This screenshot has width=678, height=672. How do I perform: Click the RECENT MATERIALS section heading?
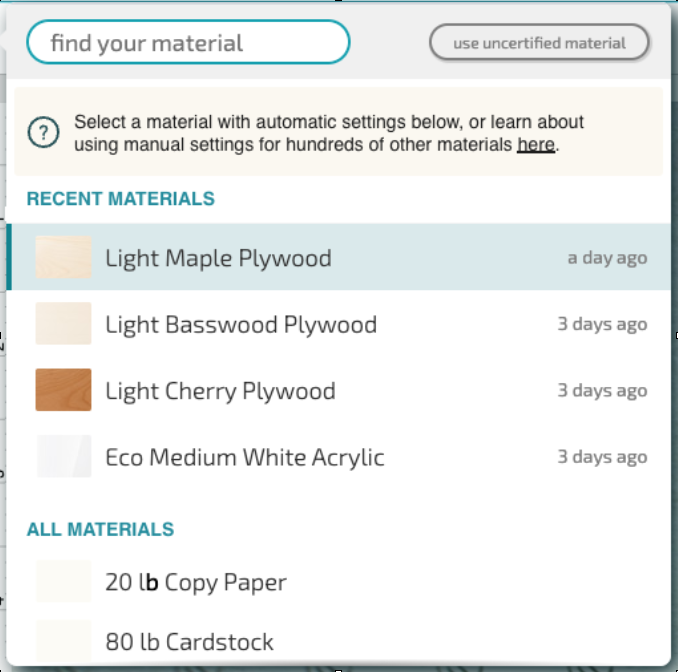pyautogui.click(x=120, y=199)
